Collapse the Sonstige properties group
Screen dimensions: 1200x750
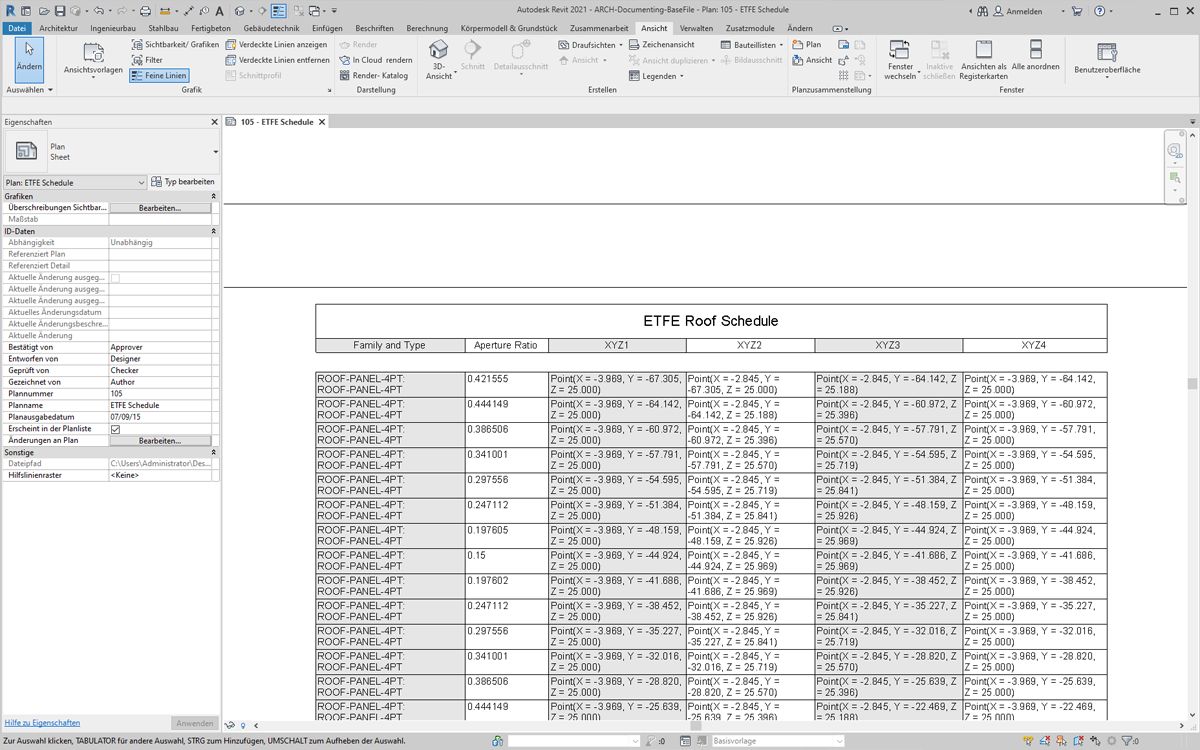(214, 452)
